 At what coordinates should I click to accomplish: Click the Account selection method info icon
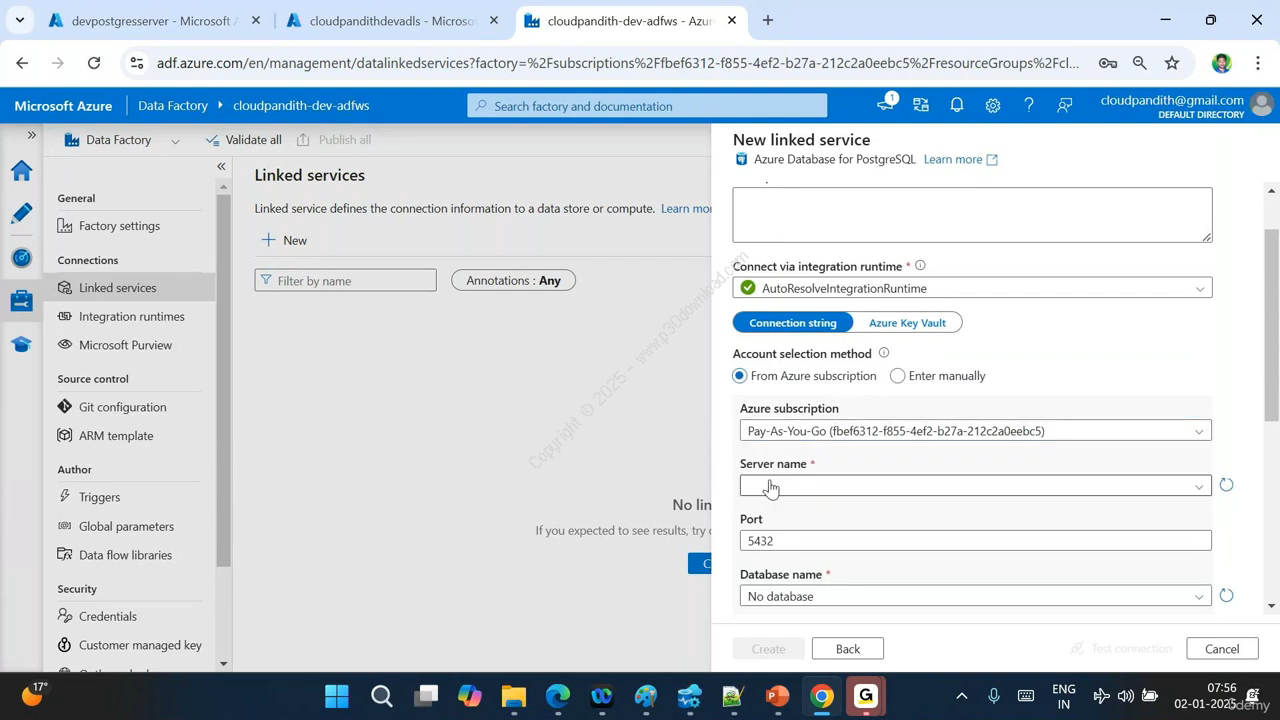point(883,353)
